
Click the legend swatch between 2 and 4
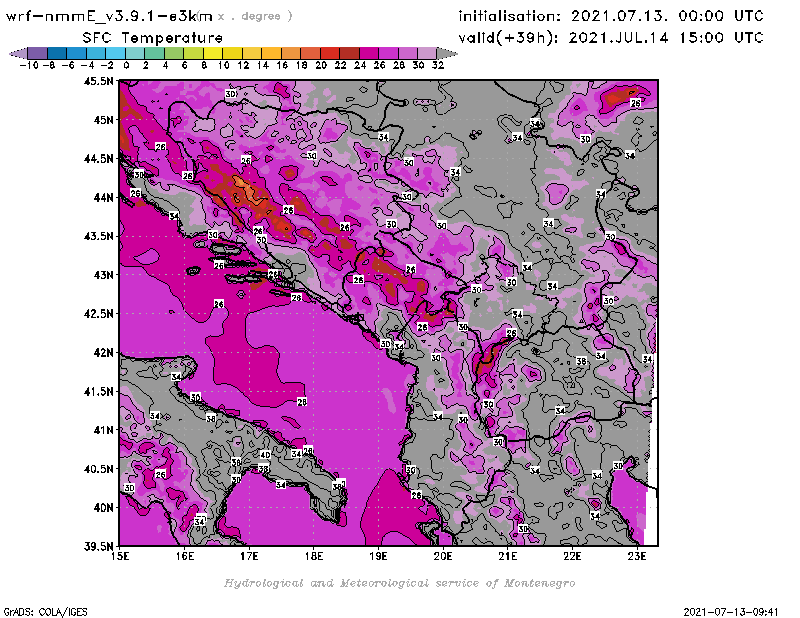click(x=155, y=53)
